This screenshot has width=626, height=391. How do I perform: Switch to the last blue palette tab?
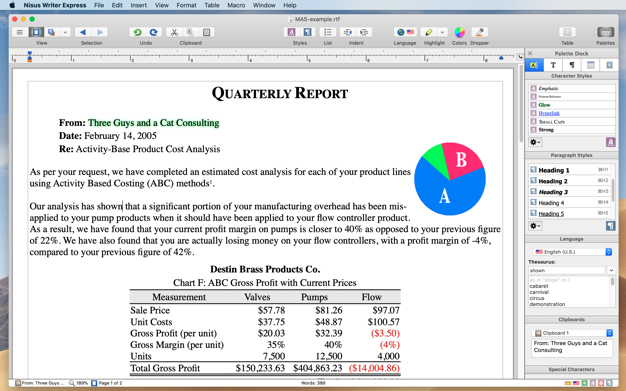[x=609, y=65]
